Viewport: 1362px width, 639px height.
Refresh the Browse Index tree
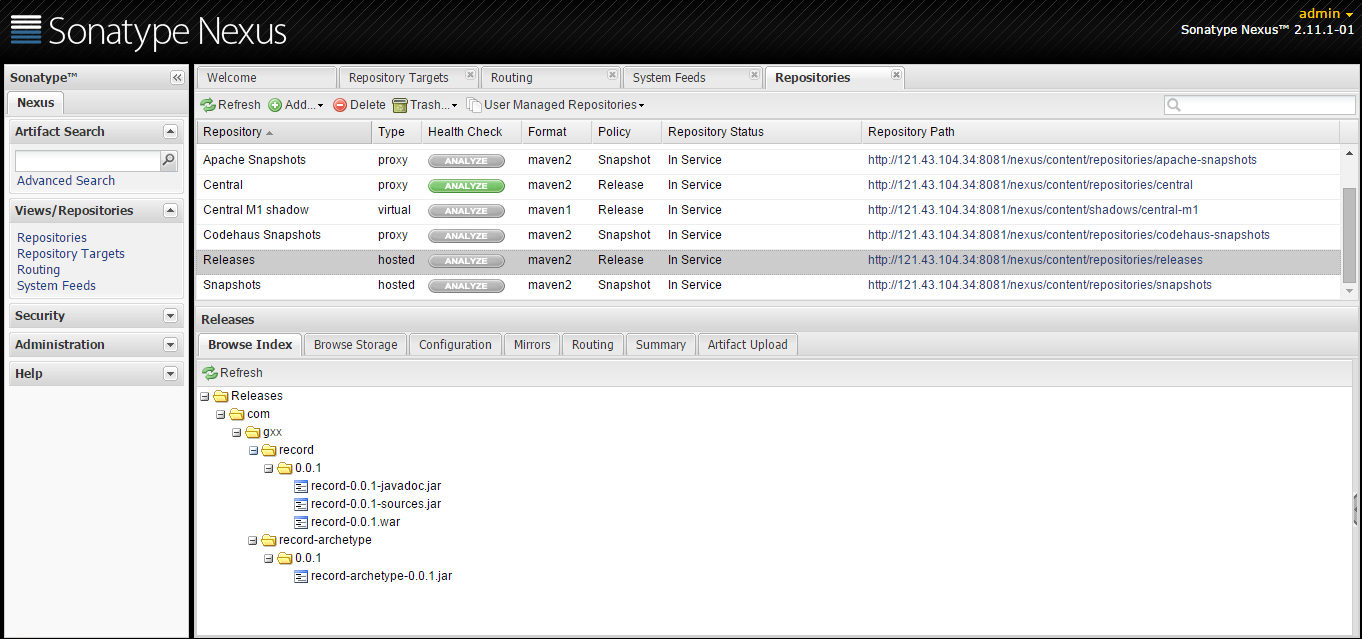point(232,373)
